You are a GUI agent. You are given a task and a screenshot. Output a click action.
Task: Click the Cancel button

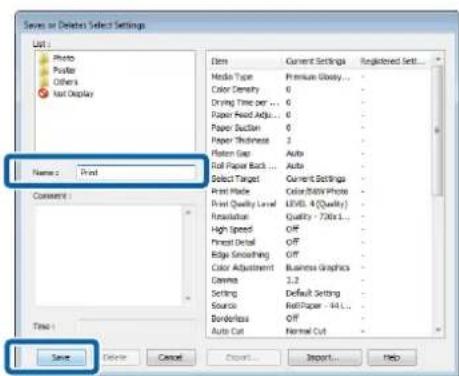coord(171,357)
